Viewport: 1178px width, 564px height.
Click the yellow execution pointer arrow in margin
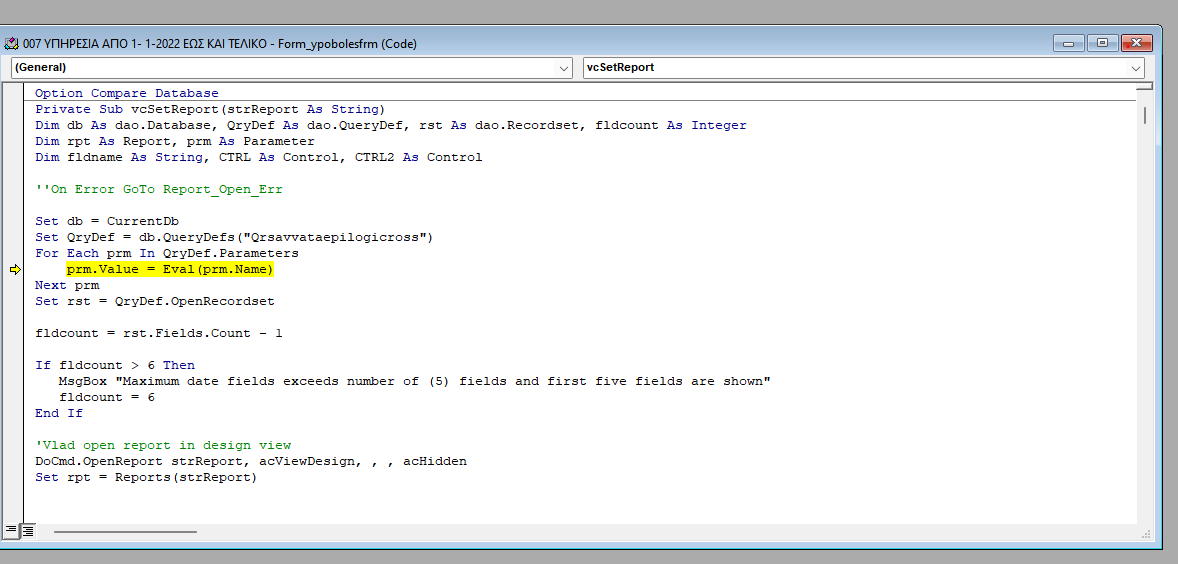[x=16, y=270]
